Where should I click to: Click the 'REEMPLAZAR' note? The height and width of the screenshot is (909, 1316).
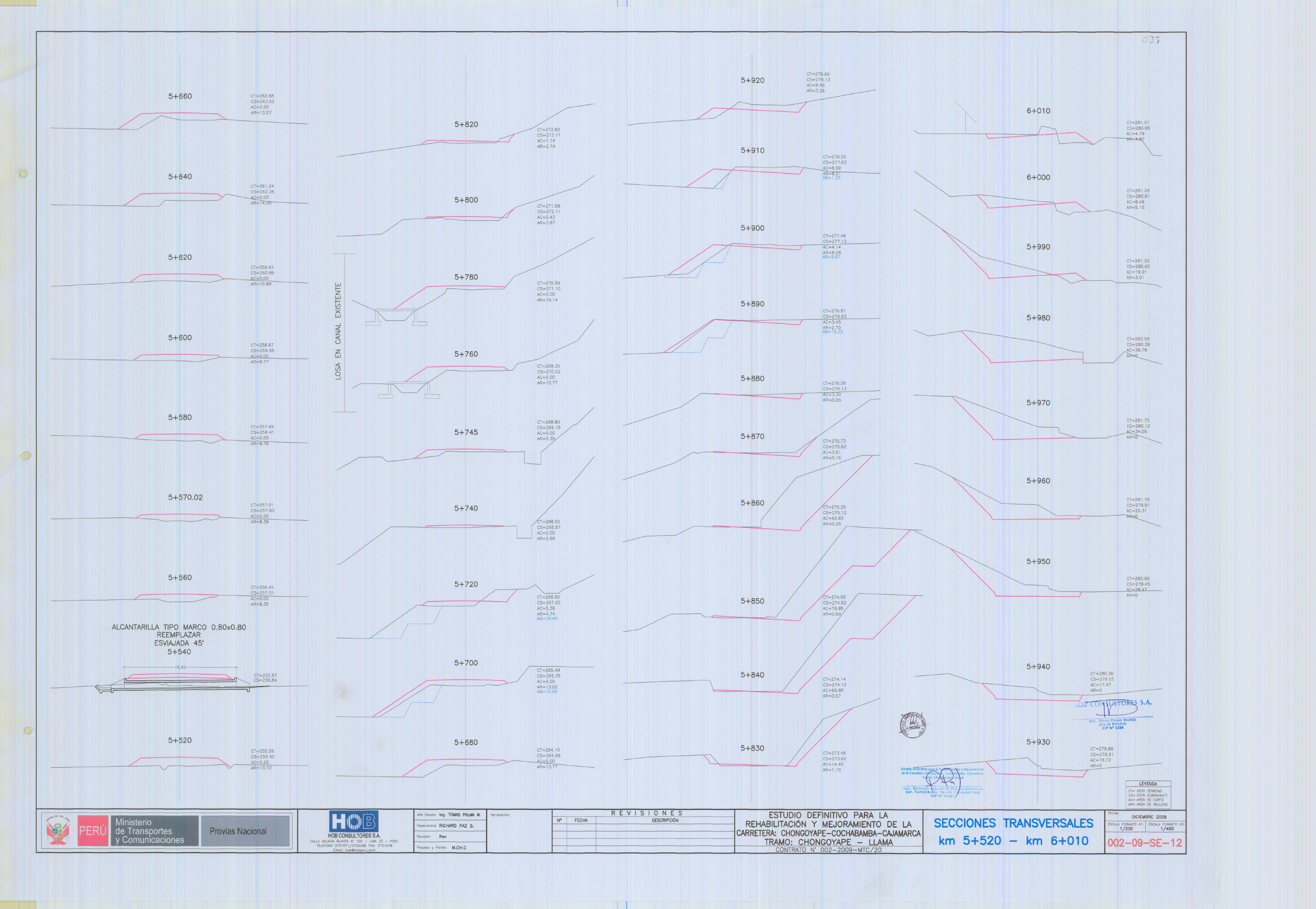coord(179,635)
